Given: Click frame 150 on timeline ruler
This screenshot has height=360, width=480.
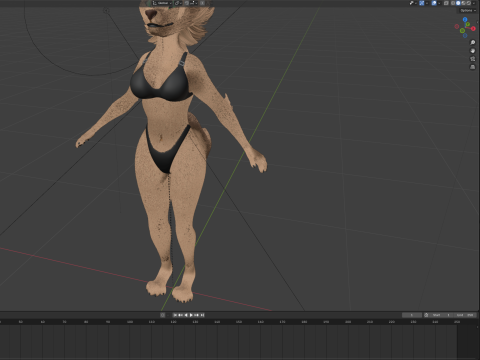Looking at the screenshot, I should click(239, 322).
